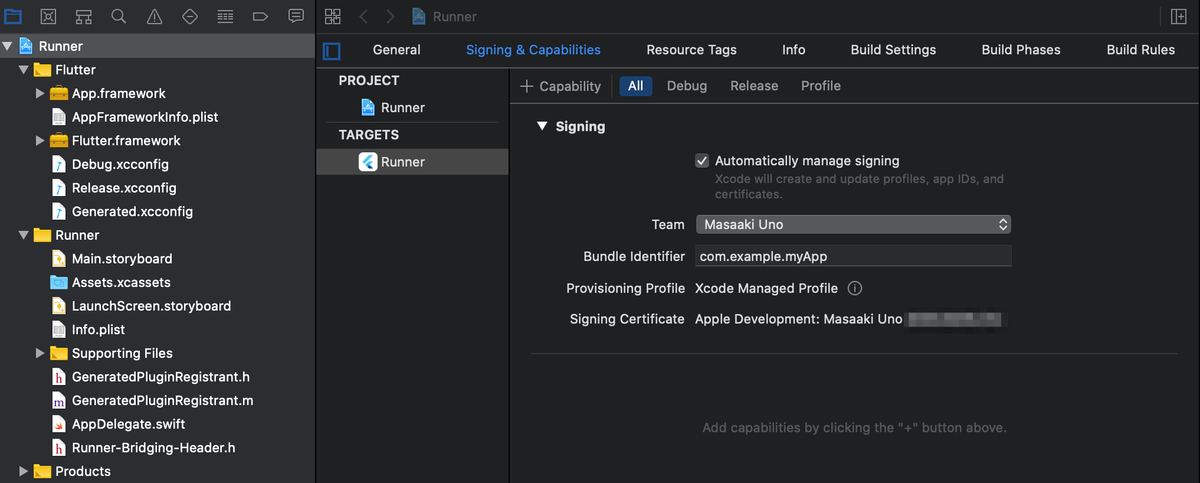Open the Symbol navigator
Viewport: 1200px width, 483px height.
point(84,16)
